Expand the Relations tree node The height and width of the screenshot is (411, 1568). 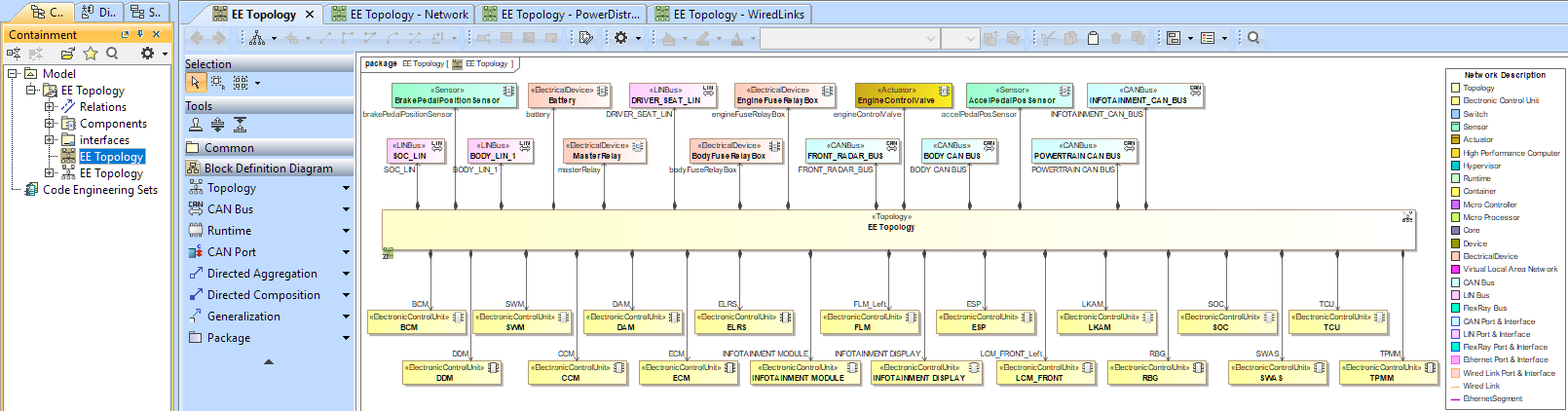50,107
